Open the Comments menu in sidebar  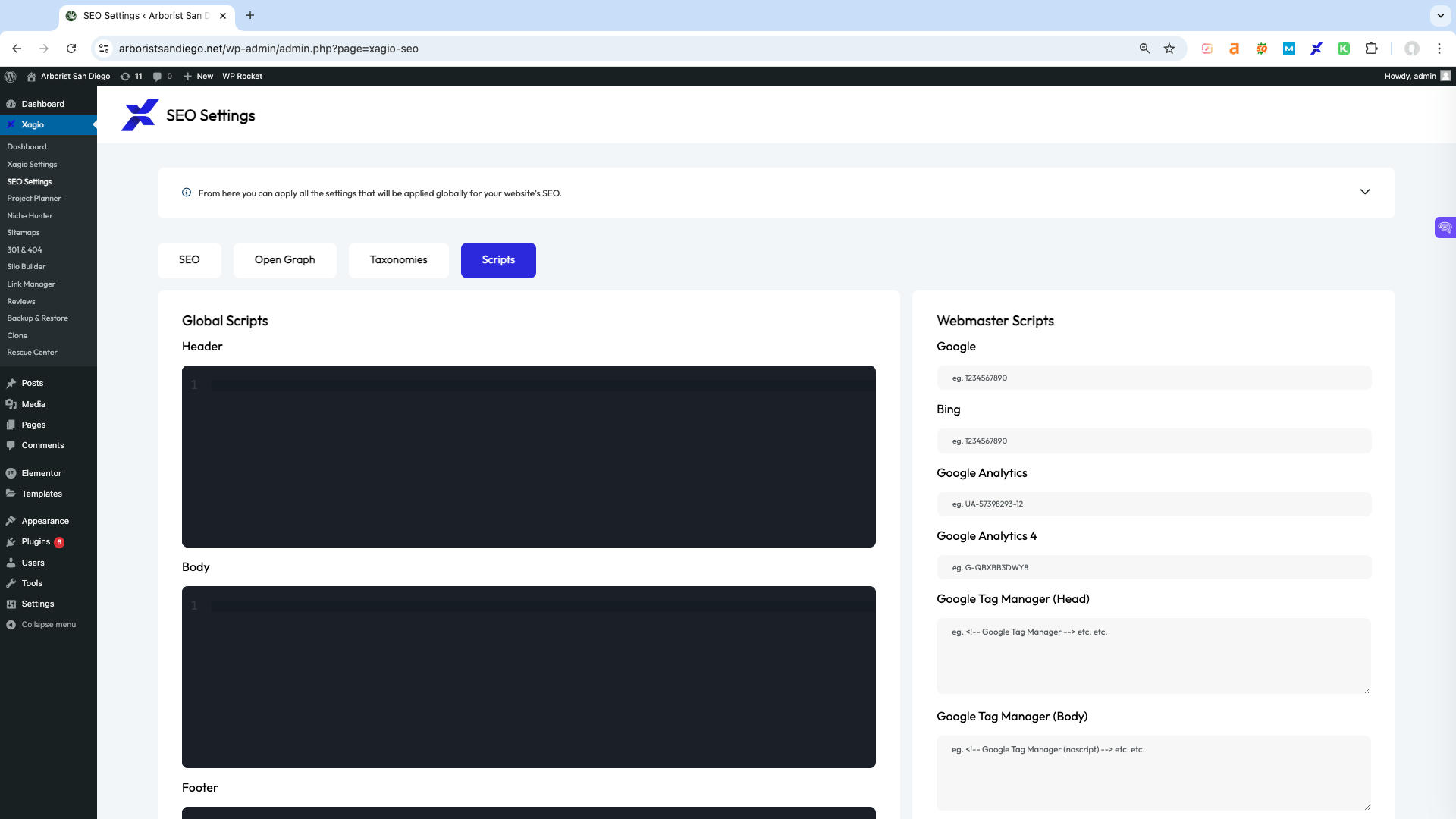(x=42, y=445)
